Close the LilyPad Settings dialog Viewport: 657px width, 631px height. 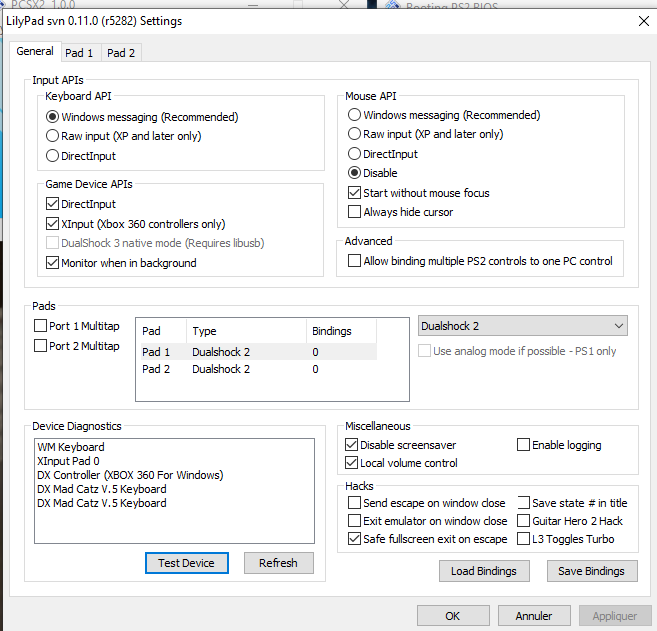click(x=642, y=21)
